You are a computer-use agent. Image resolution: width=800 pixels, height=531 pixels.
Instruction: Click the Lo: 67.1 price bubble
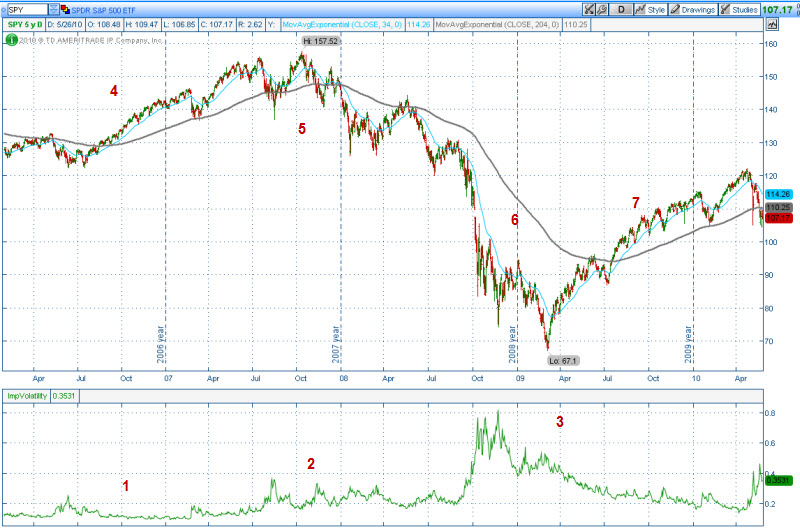coord(563,361)
